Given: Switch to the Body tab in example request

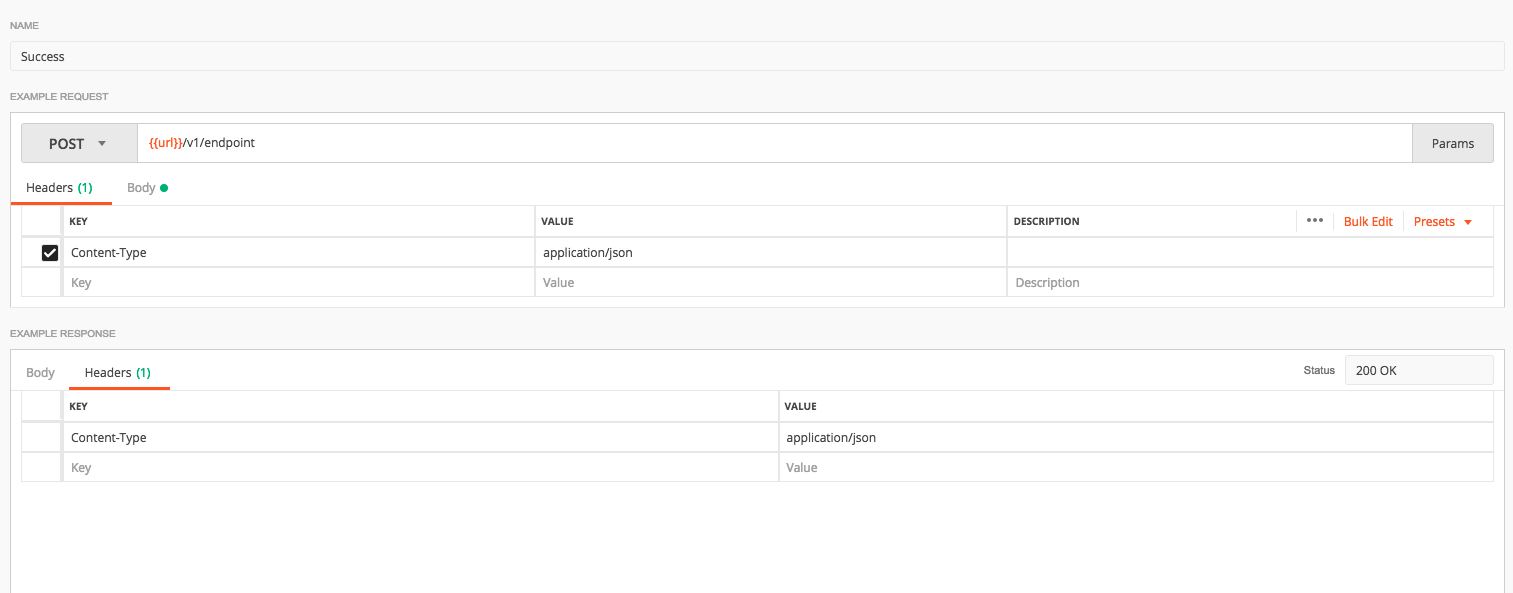Looking at the screenshot, I should pyautogui.click(x=140, y=187).
